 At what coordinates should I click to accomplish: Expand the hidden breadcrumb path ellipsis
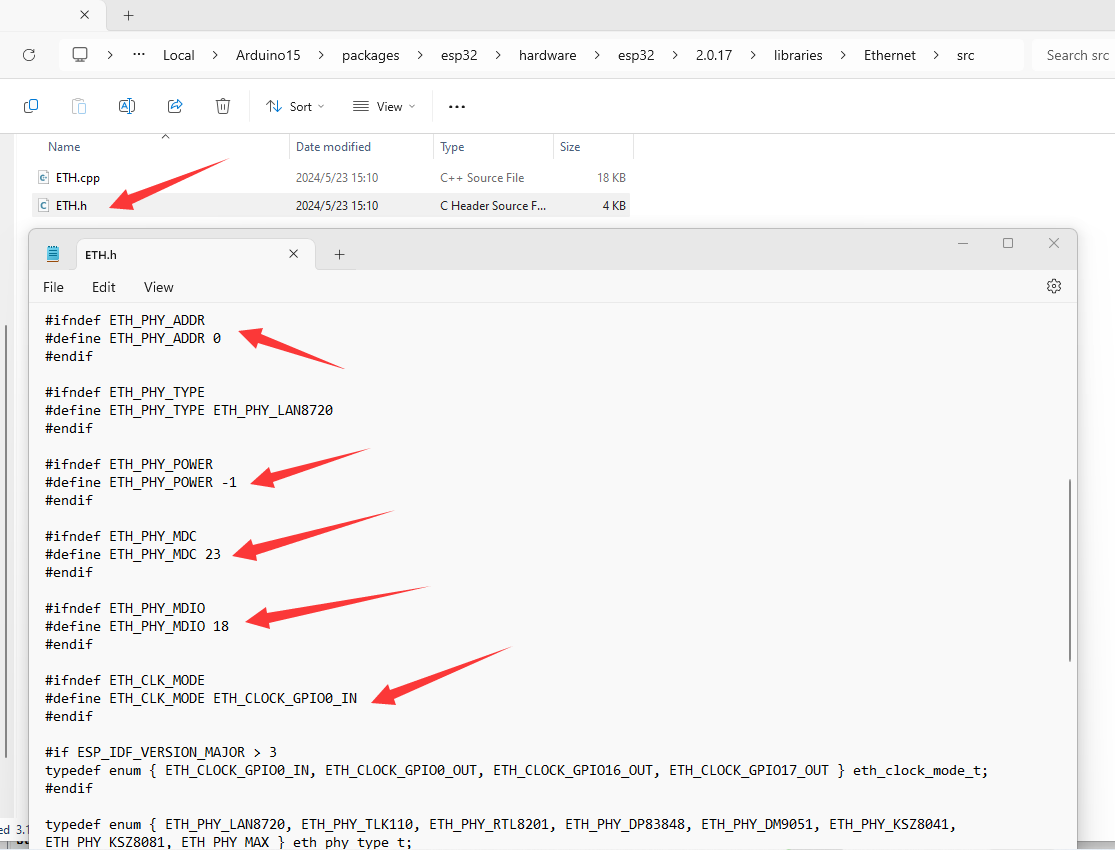[139, 55]
